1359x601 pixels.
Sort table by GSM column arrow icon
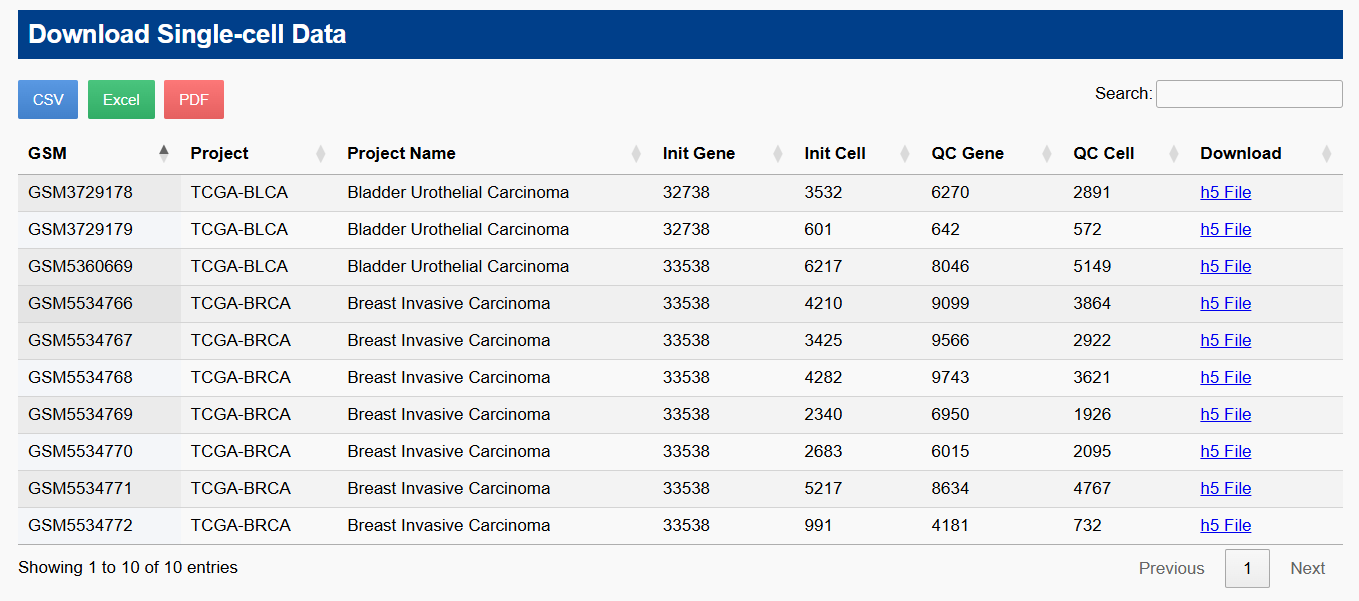pos(164,153)
